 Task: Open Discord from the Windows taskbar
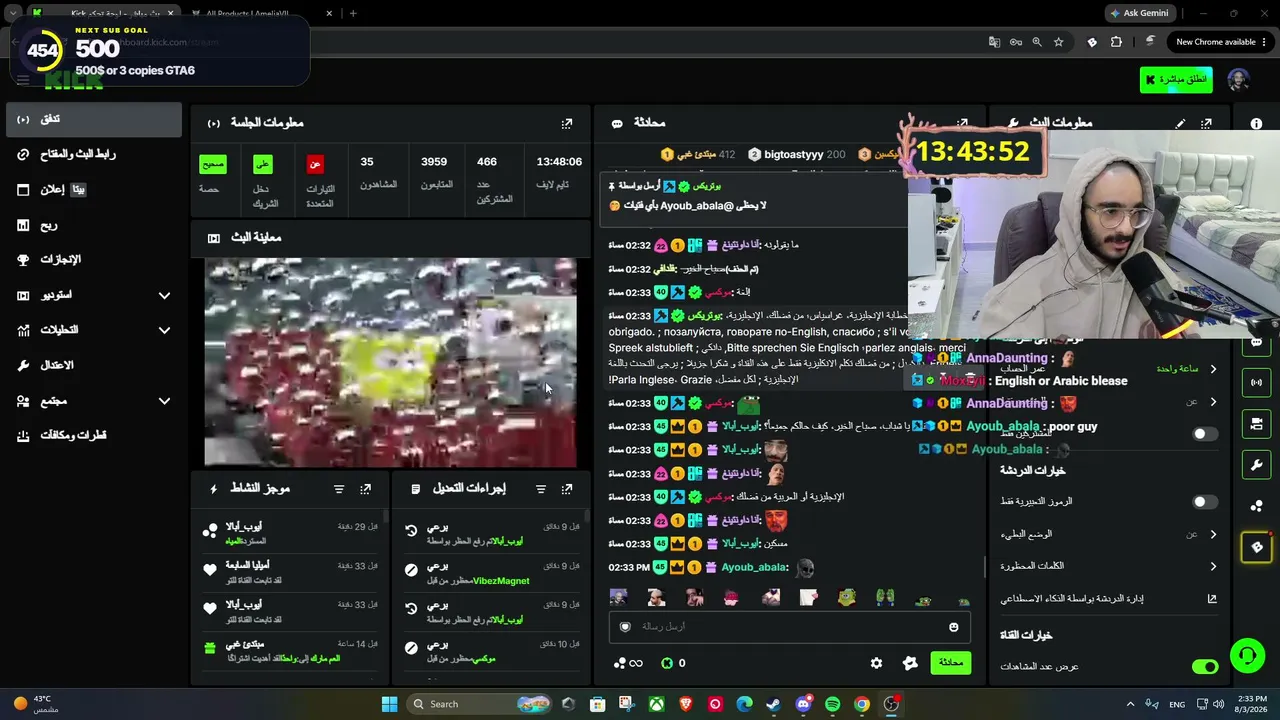click(803, 704)
